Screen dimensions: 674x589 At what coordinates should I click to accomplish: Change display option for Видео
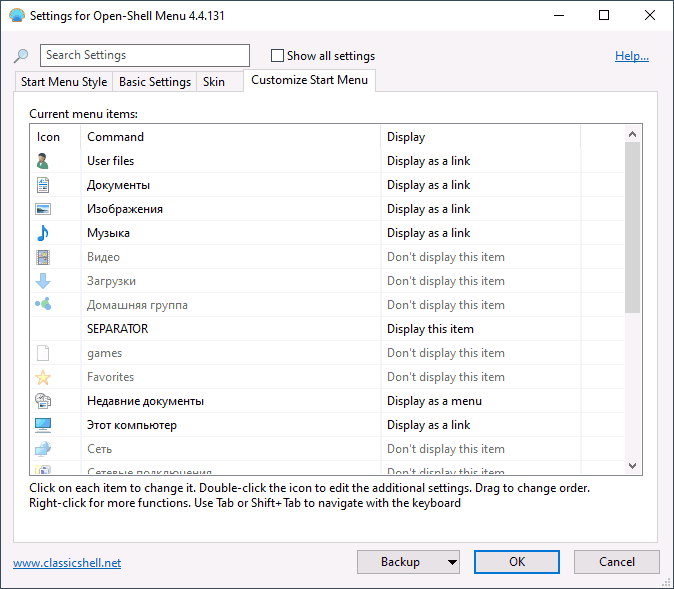pos(446,257)
